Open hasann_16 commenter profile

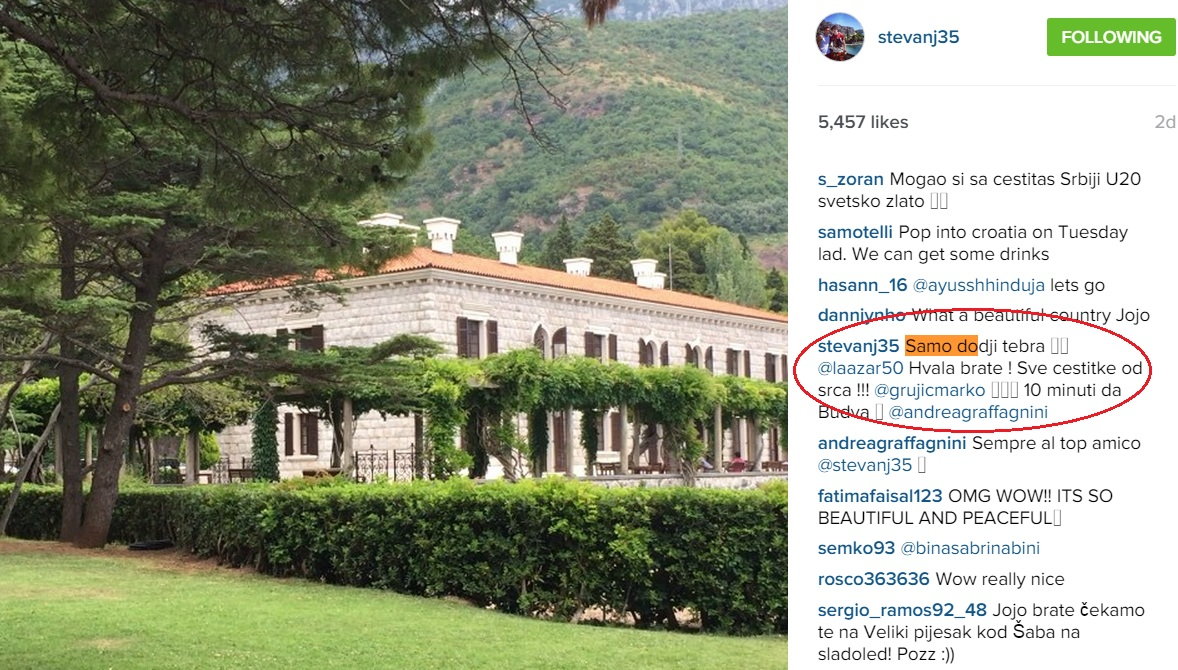pos(862,285)
